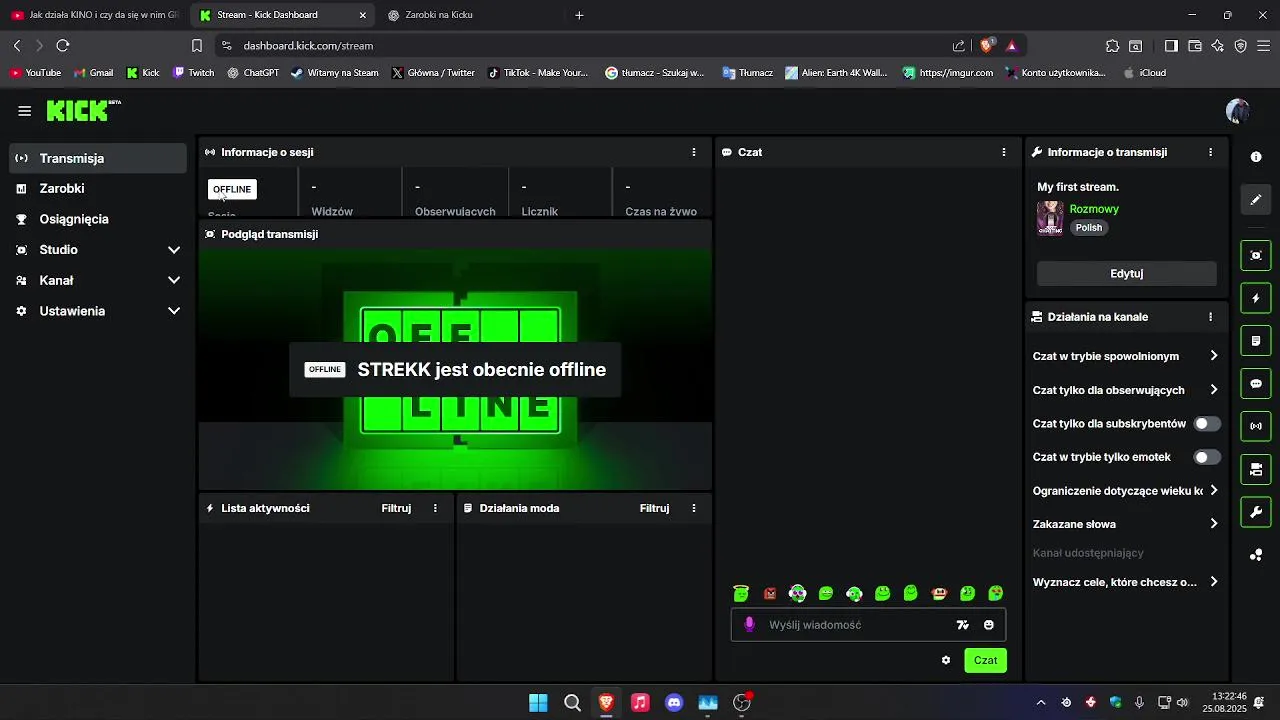Open Czat w trybie spowolnionym options

tap(1126, 356)
